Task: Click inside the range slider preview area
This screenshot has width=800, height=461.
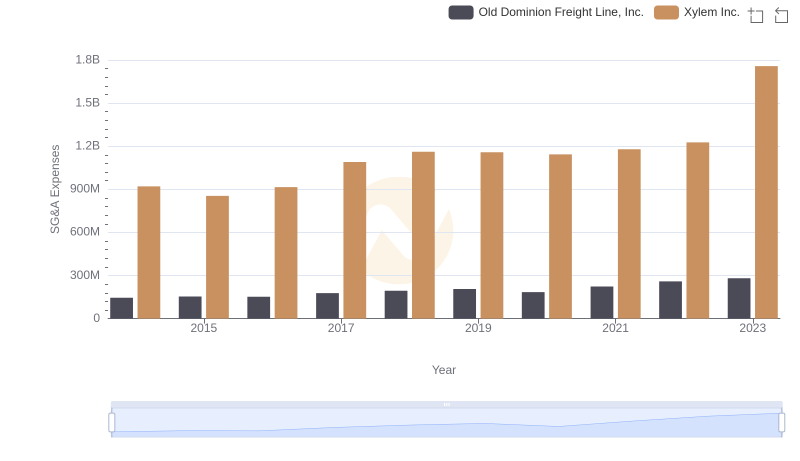Action: click(446, 422)
